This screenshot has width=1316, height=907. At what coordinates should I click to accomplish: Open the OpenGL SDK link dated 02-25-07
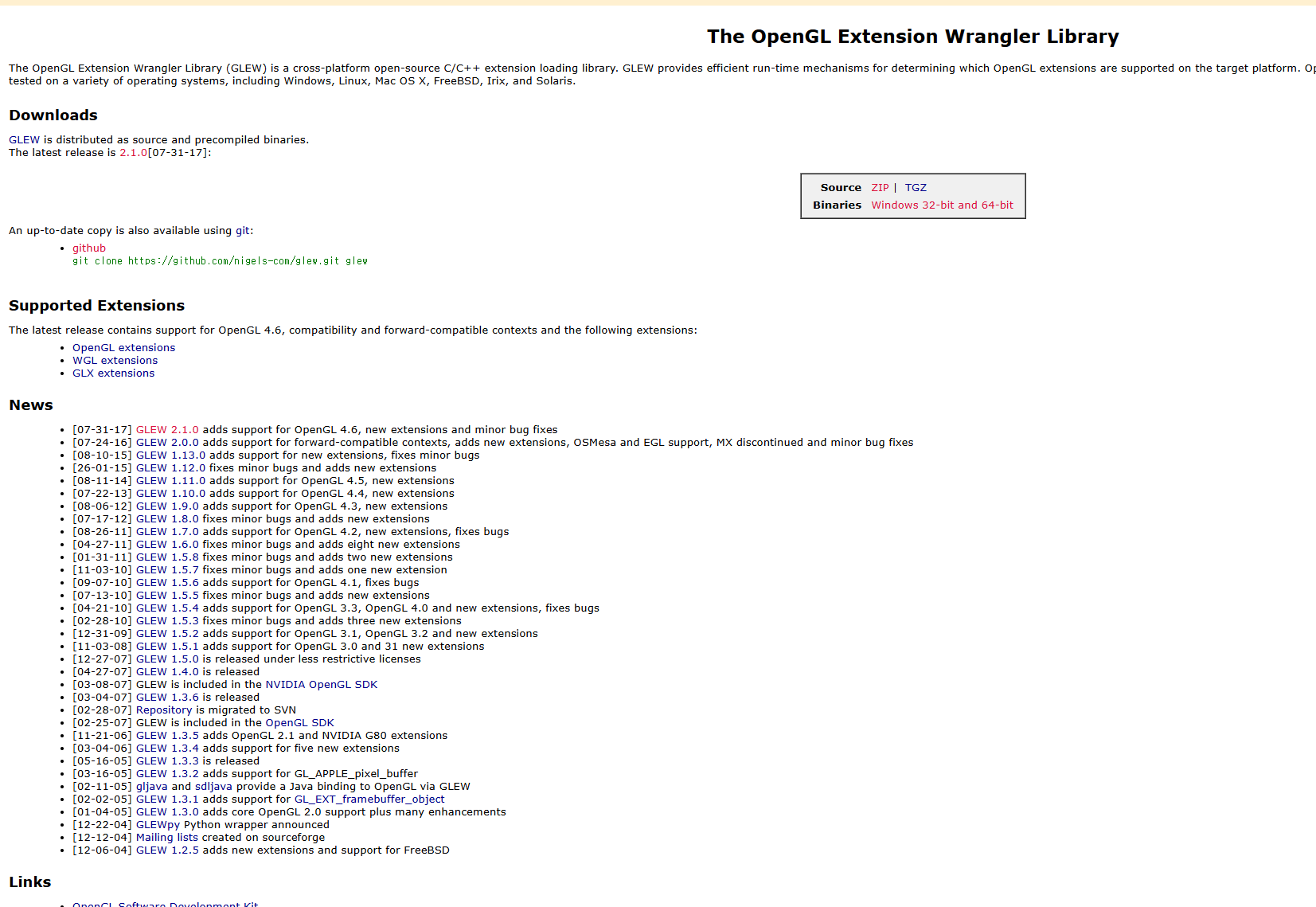pyautogui.click(x=299, y=723)
